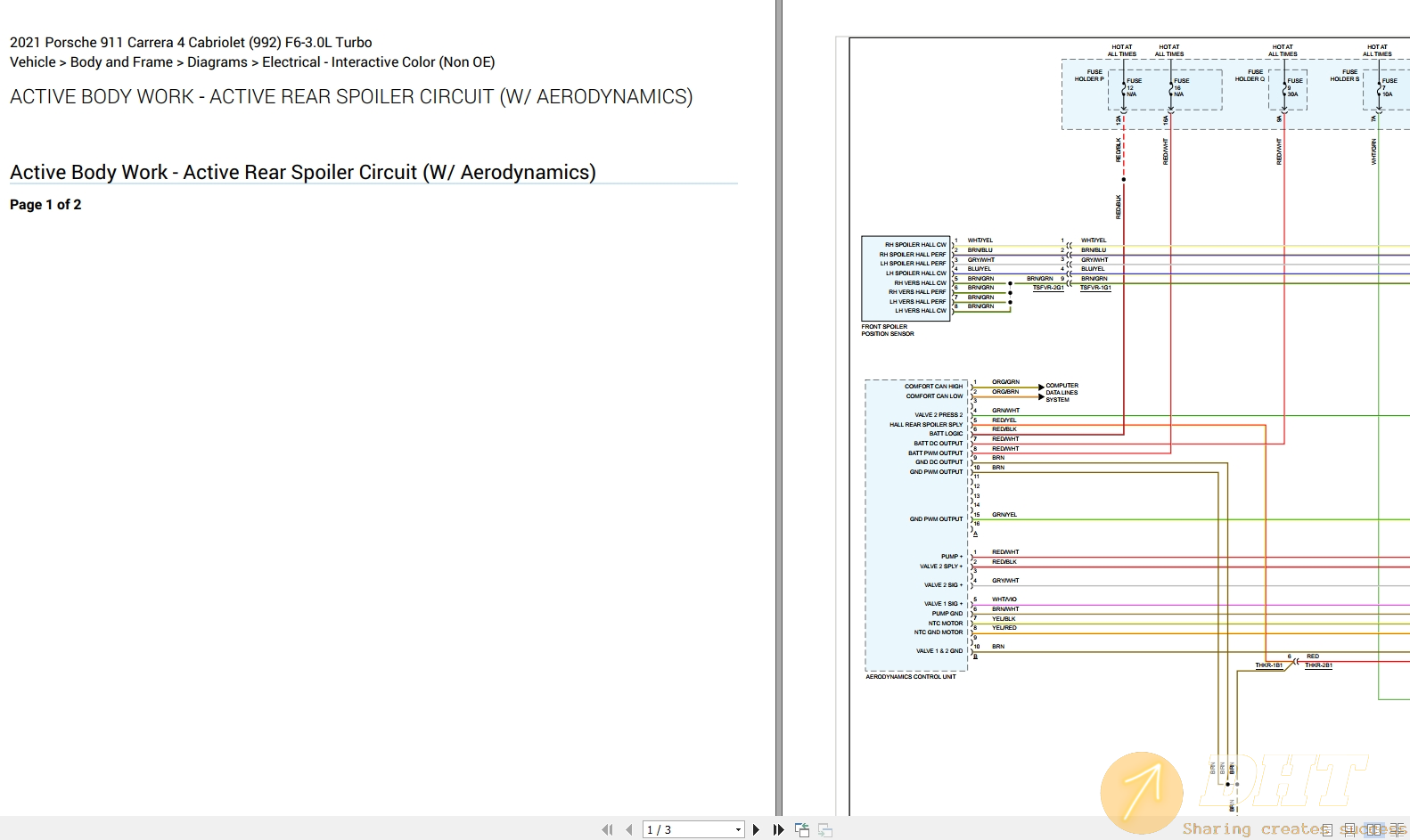Click the uppercase ACTIVE BODY WORK heading
The width and height of the screenshot is (1410, 840).
click(x=351, y=96)
